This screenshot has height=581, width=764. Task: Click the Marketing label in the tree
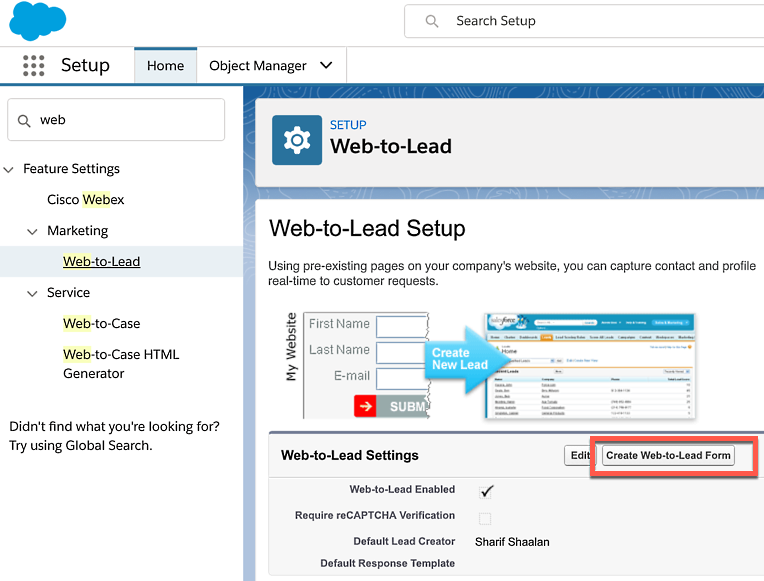point(77,231)
